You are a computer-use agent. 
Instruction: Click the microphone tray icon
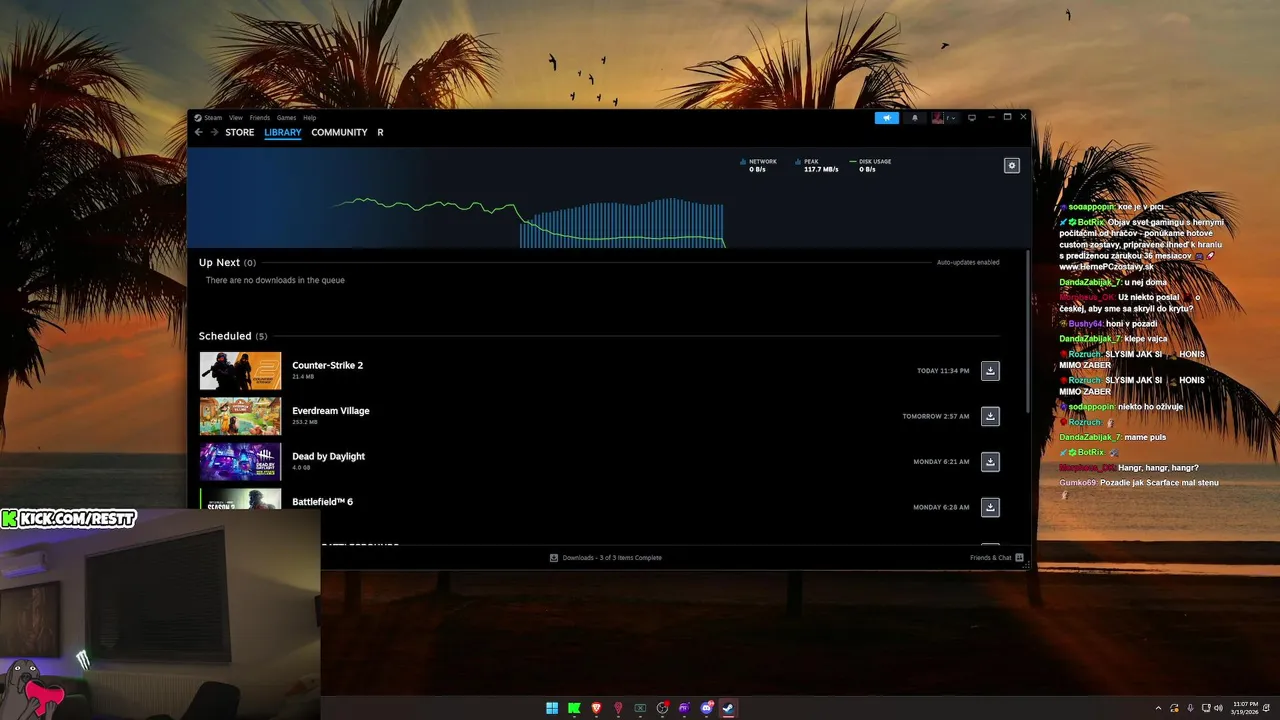click(x=1190, y=708)
